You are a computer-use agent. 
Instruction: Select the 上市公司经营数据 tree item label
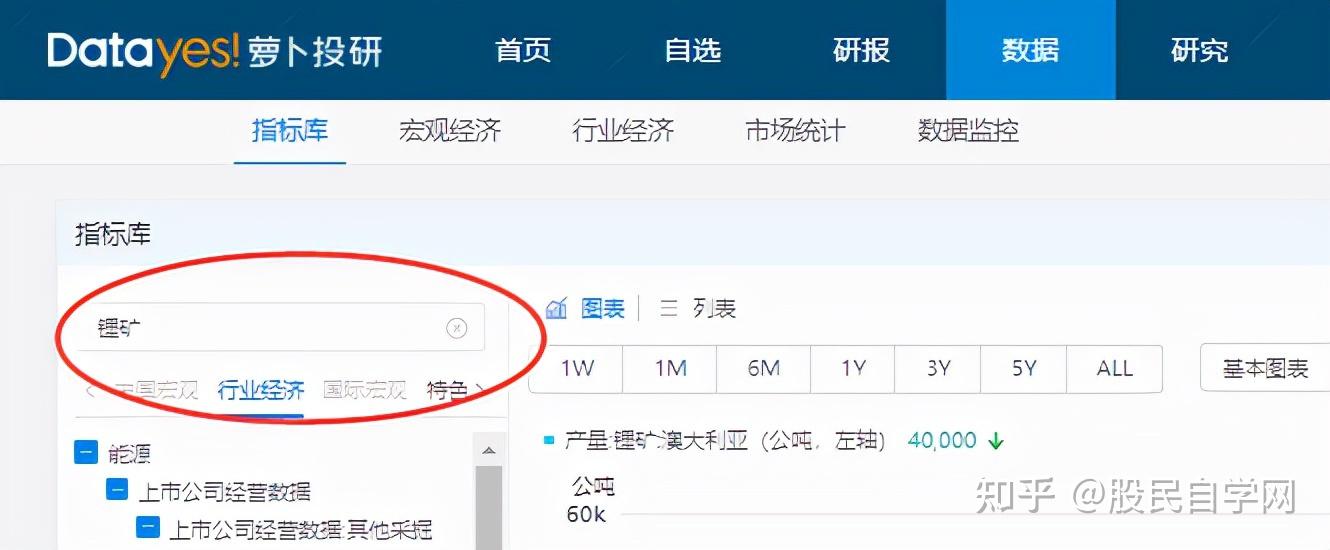coord(224,491)
